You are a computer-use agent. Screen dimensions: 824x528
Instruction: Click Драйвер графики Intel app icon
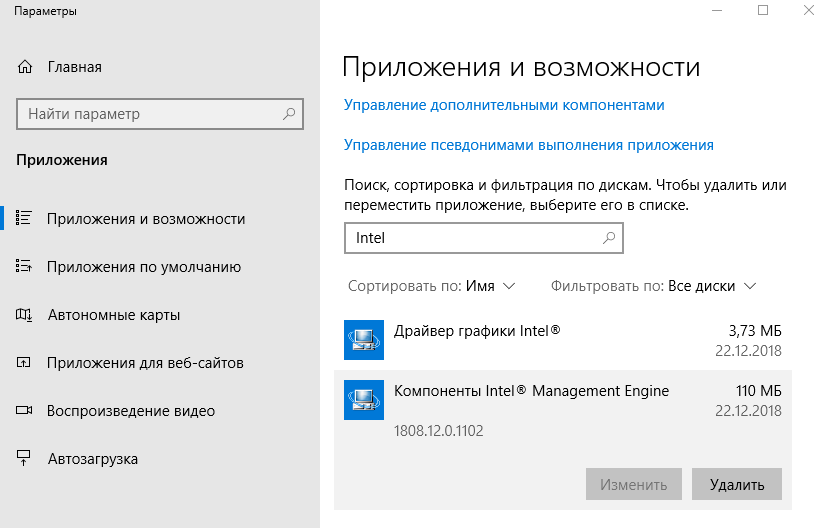point(364,340)
